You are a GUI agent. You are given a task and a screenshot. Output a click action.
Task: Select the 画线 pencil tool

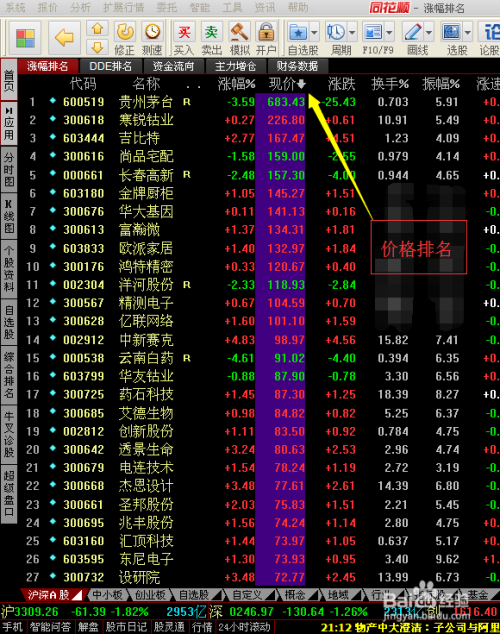(x=413, y=32)
